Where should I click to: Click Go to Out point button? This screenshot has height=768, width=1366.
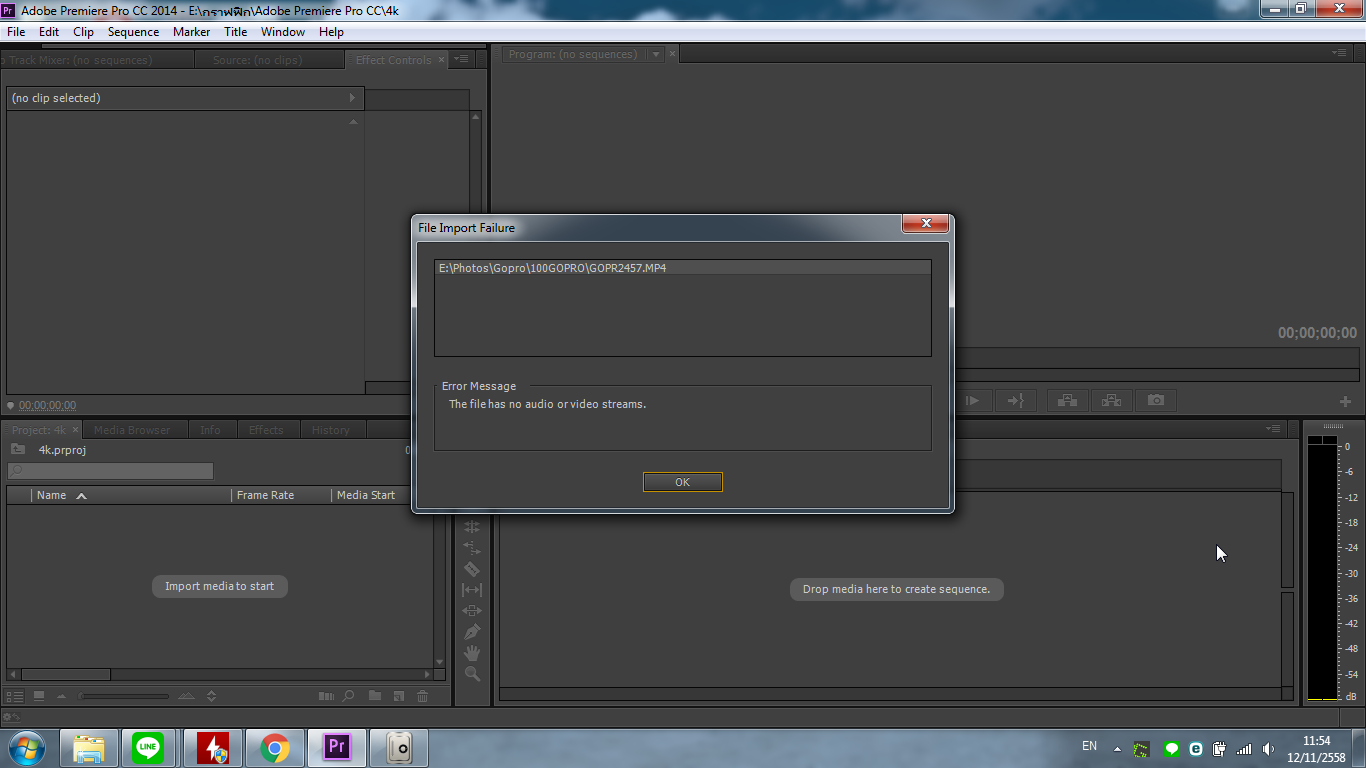click(1015, 400)
